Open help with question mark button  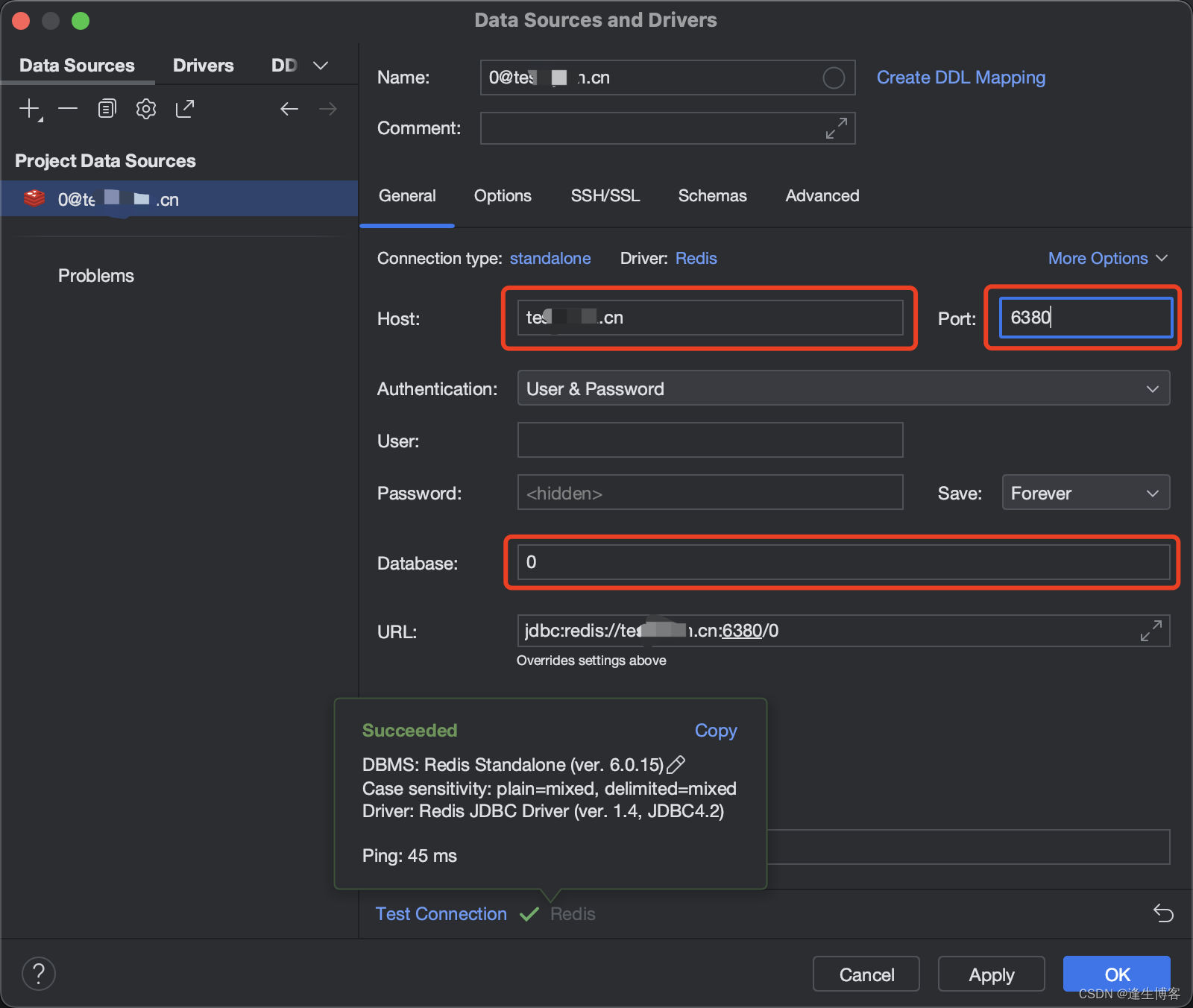39,974
